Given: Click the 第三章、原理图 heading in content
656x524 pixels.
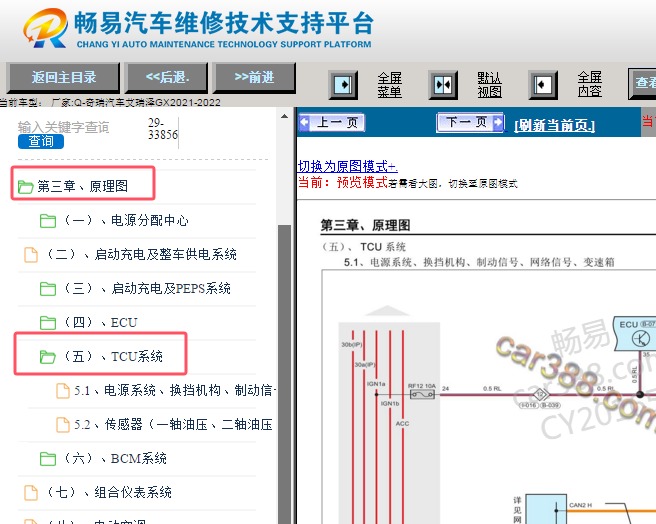Looking at the screenshot, I should coord(365,226).
